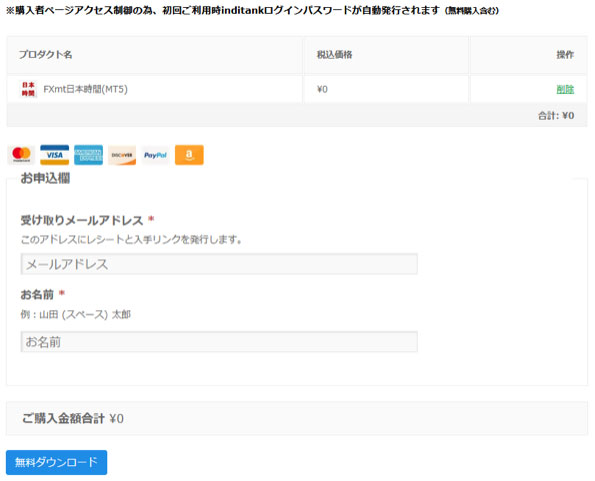The height and width of the screenshot is (481, 595).
Task: Click the VISA card icon
Action: pyautogui.click(x=55, y=155)
